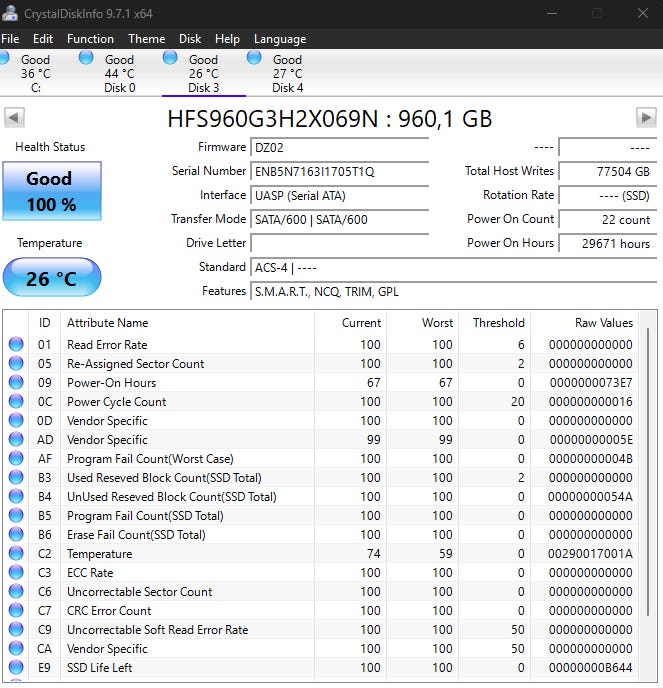Open the Disk menu
This screenshot has height=688, width=663.
tap(190, 39)
